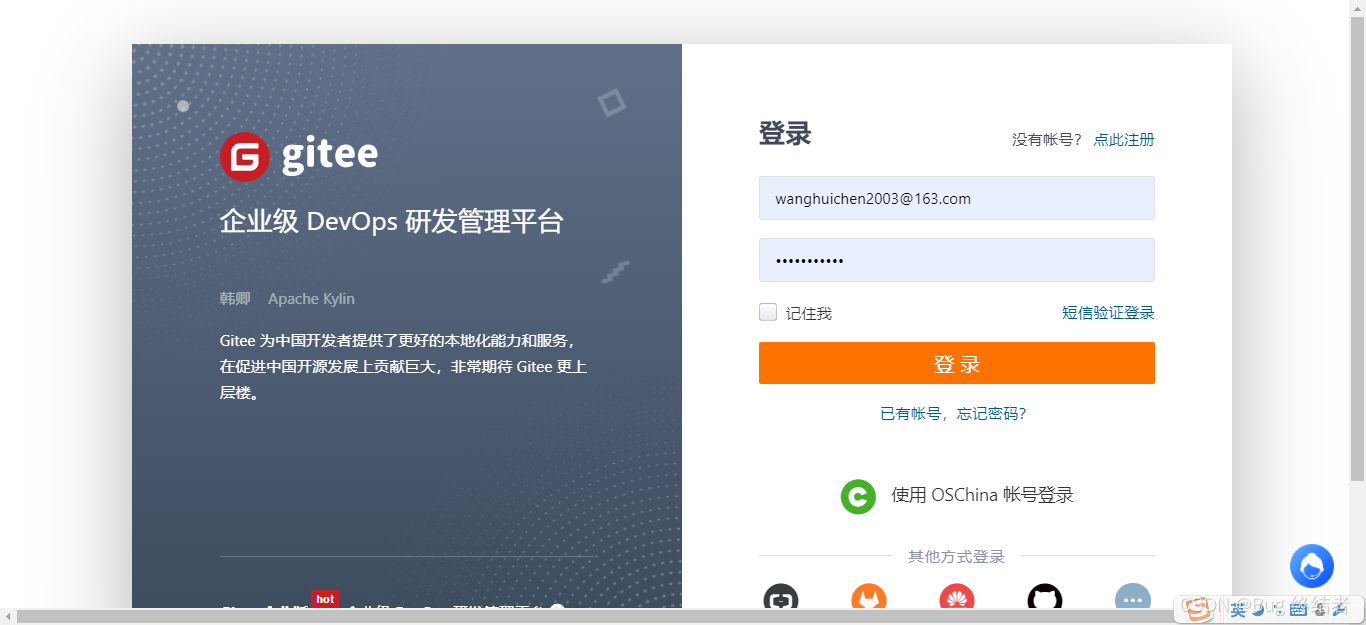This screenshot has width=1366, height=625.
Task: Click the Gitee logo
Action: [x=299, y=155]
